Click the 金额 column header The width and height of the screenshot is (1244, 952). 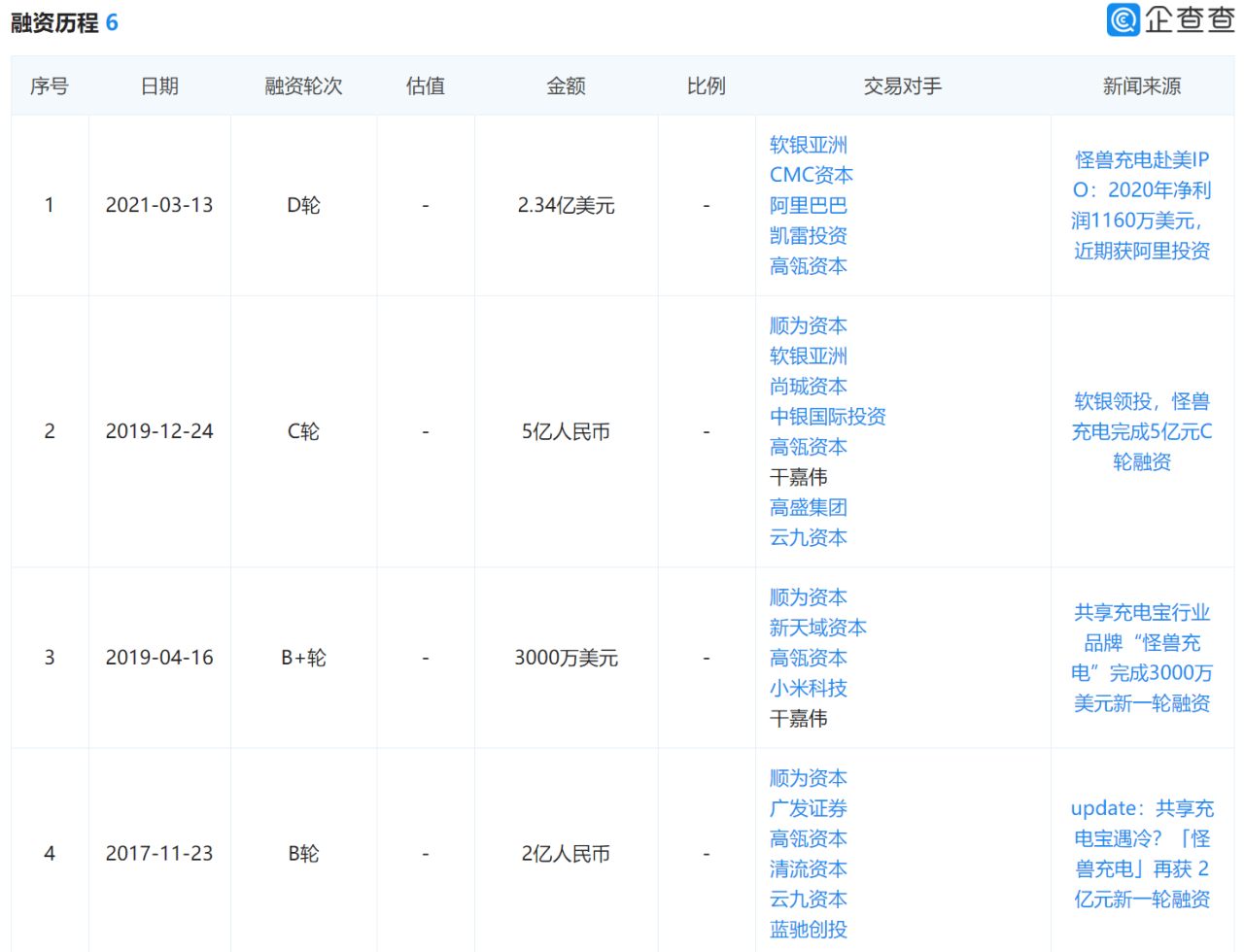(x=566, y=86)
